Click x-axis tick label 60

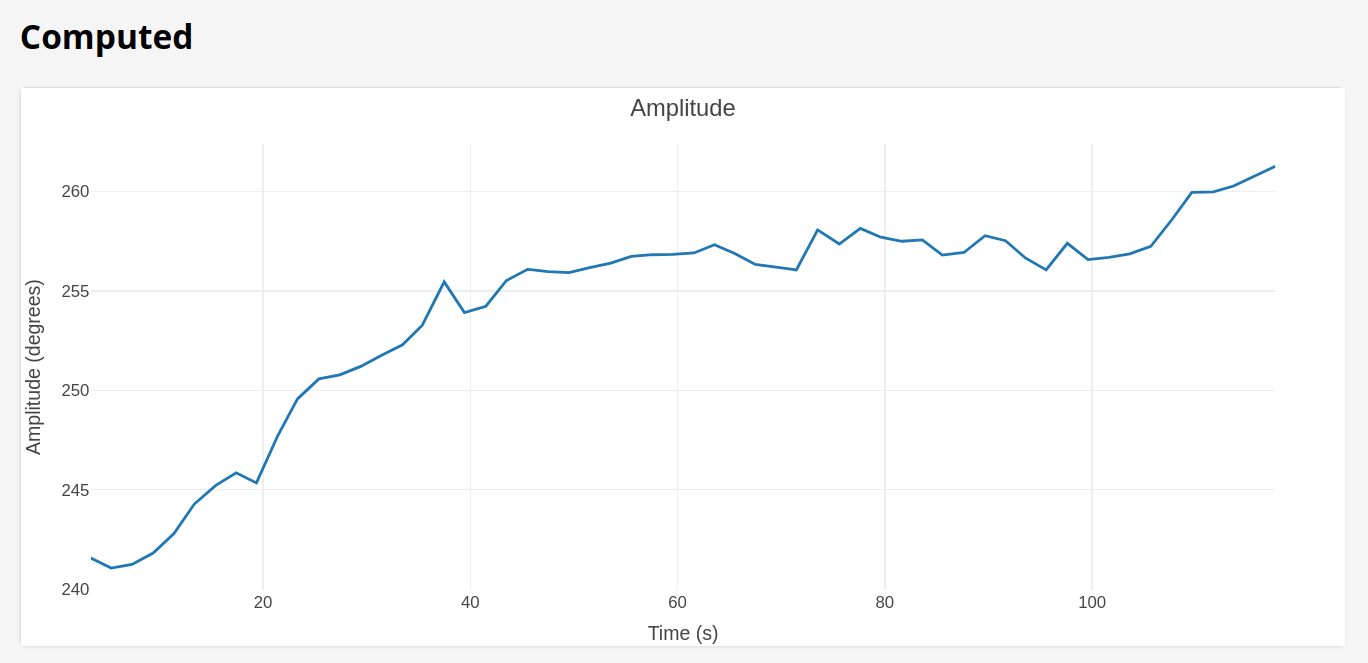point(677,602)
